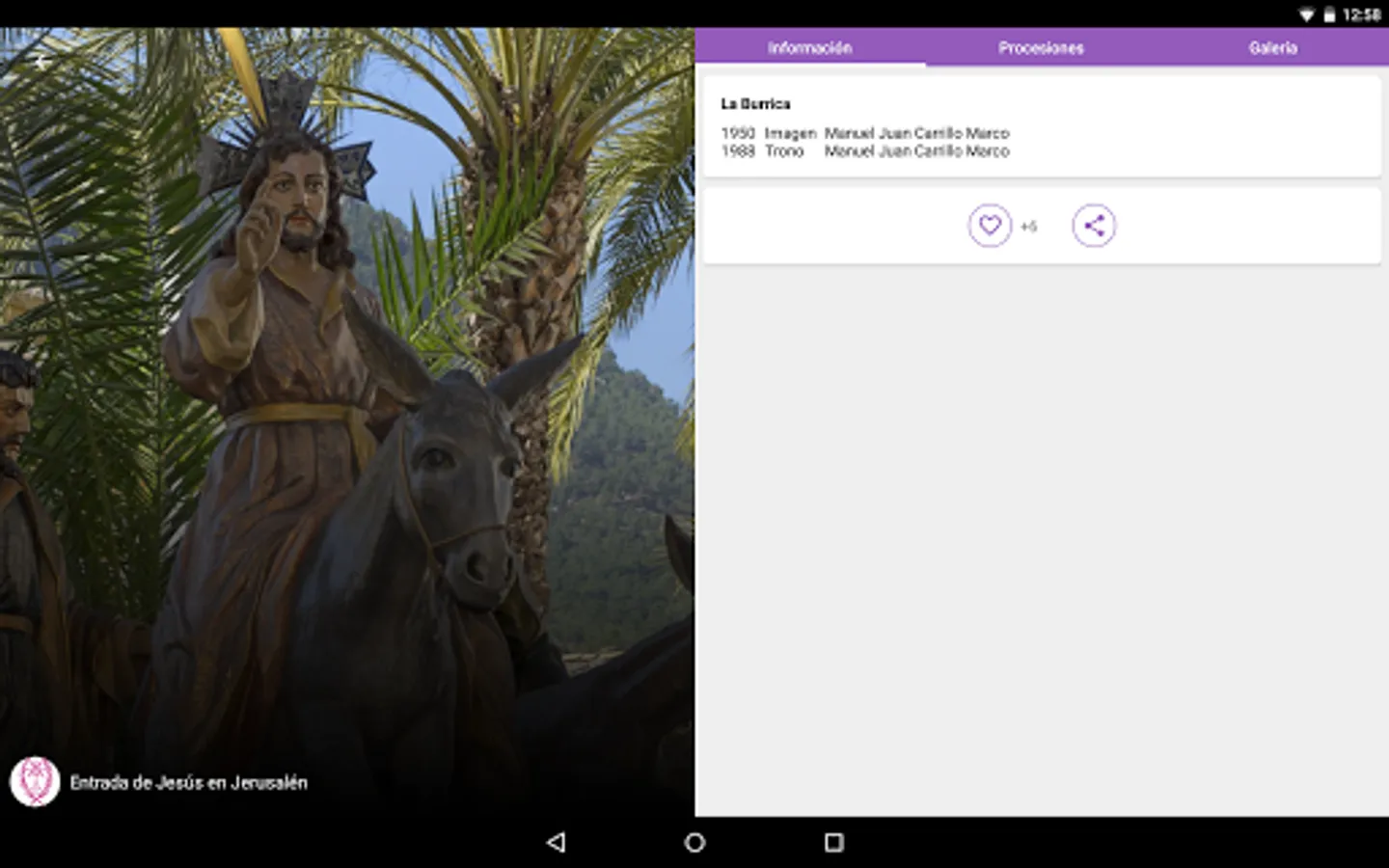Select the 'La Burrica' title text

click(x=755, y=103)
